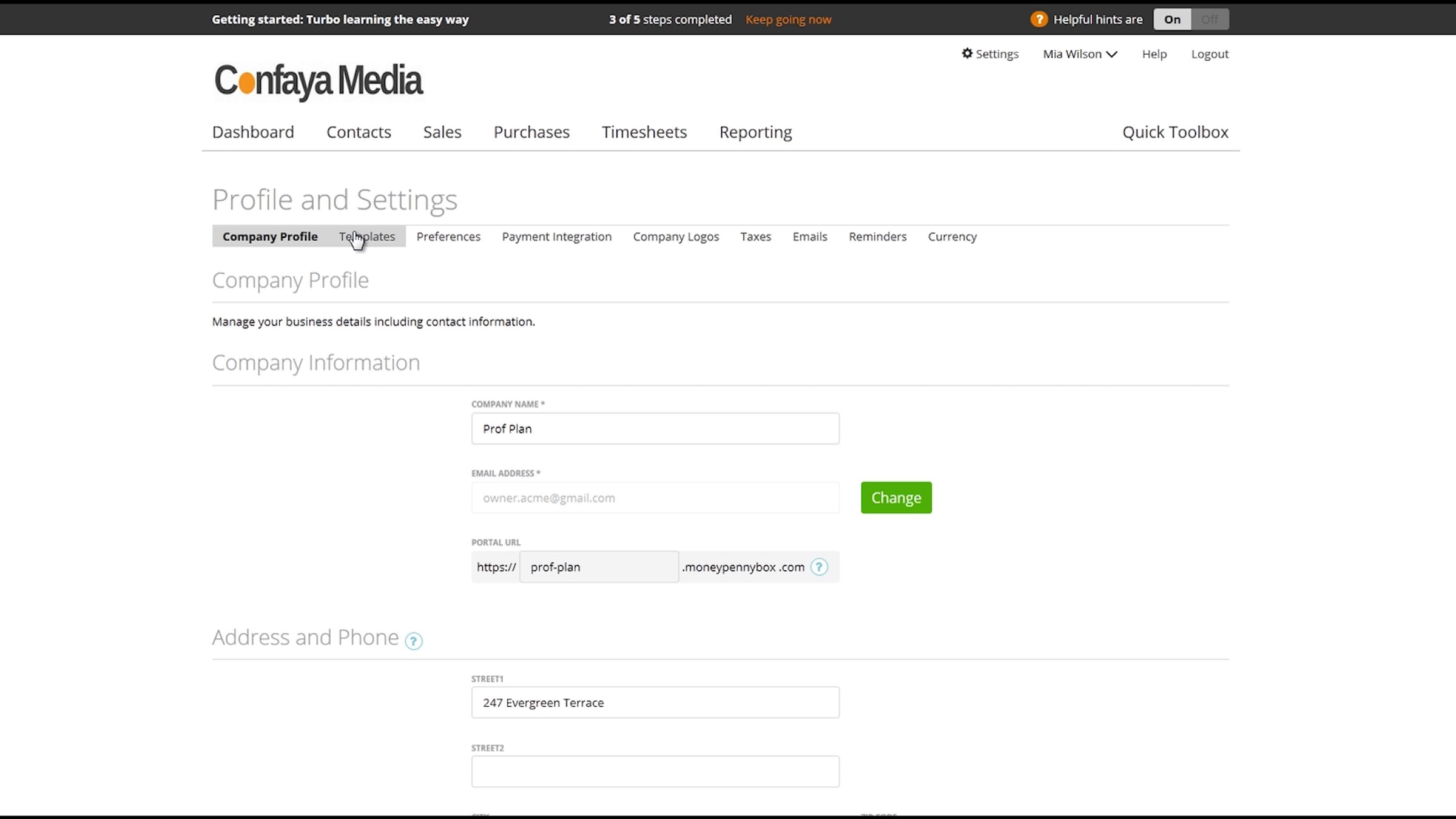The image size is (1456, 819).
Task: Click the Address and Phone help icon
Action: (413, 641)
